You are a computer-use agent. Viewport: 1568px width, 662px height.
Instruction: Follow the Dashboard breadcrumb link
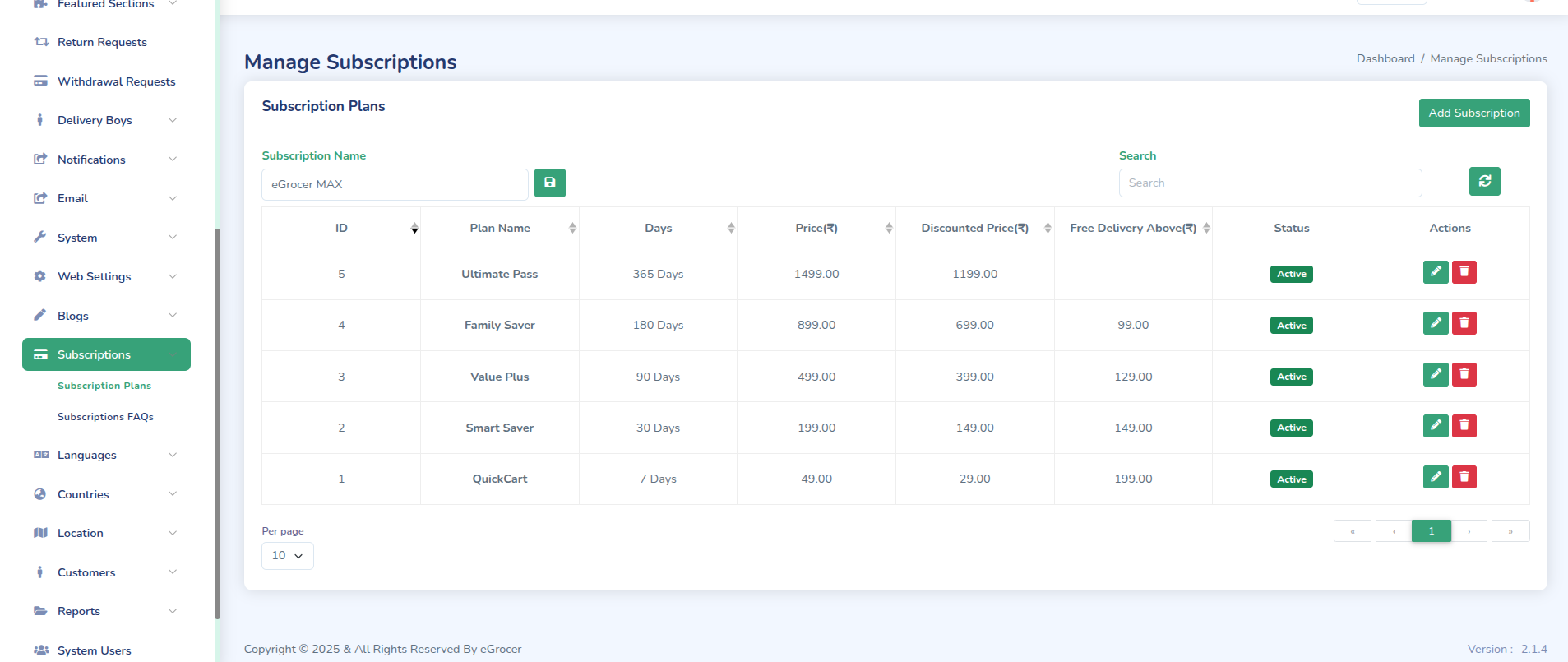click(x=1385, y=58)
